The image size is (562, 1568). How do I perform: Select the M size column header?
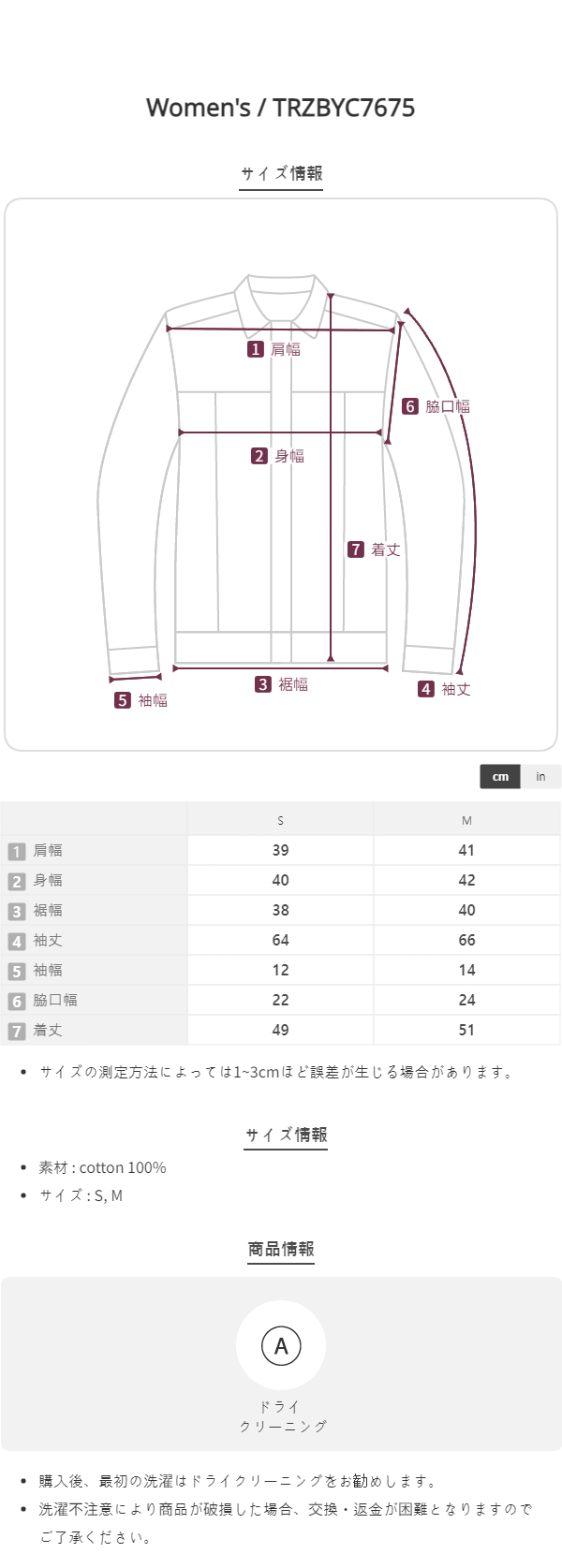coord(466,821)
